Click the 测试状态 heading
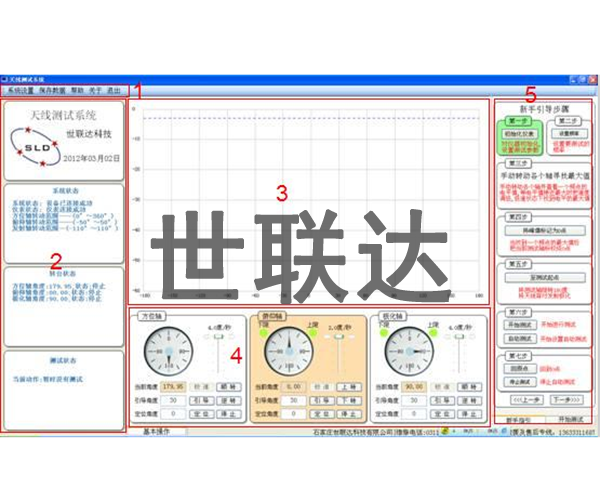Viewport: 600px width, 488px height. pyautogui.click(x=63, y=361)
